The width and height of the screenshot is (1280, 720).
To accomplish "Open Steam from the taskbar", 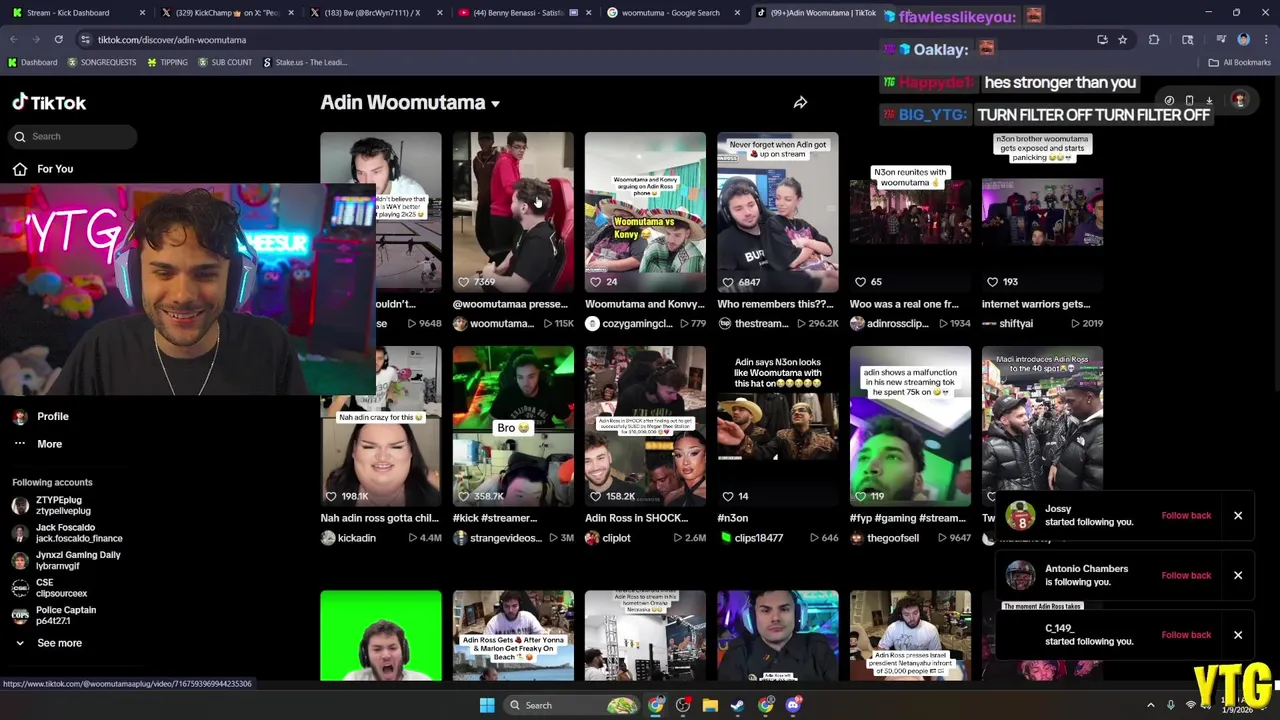I will pyautogui.click(x=738, y=705).
